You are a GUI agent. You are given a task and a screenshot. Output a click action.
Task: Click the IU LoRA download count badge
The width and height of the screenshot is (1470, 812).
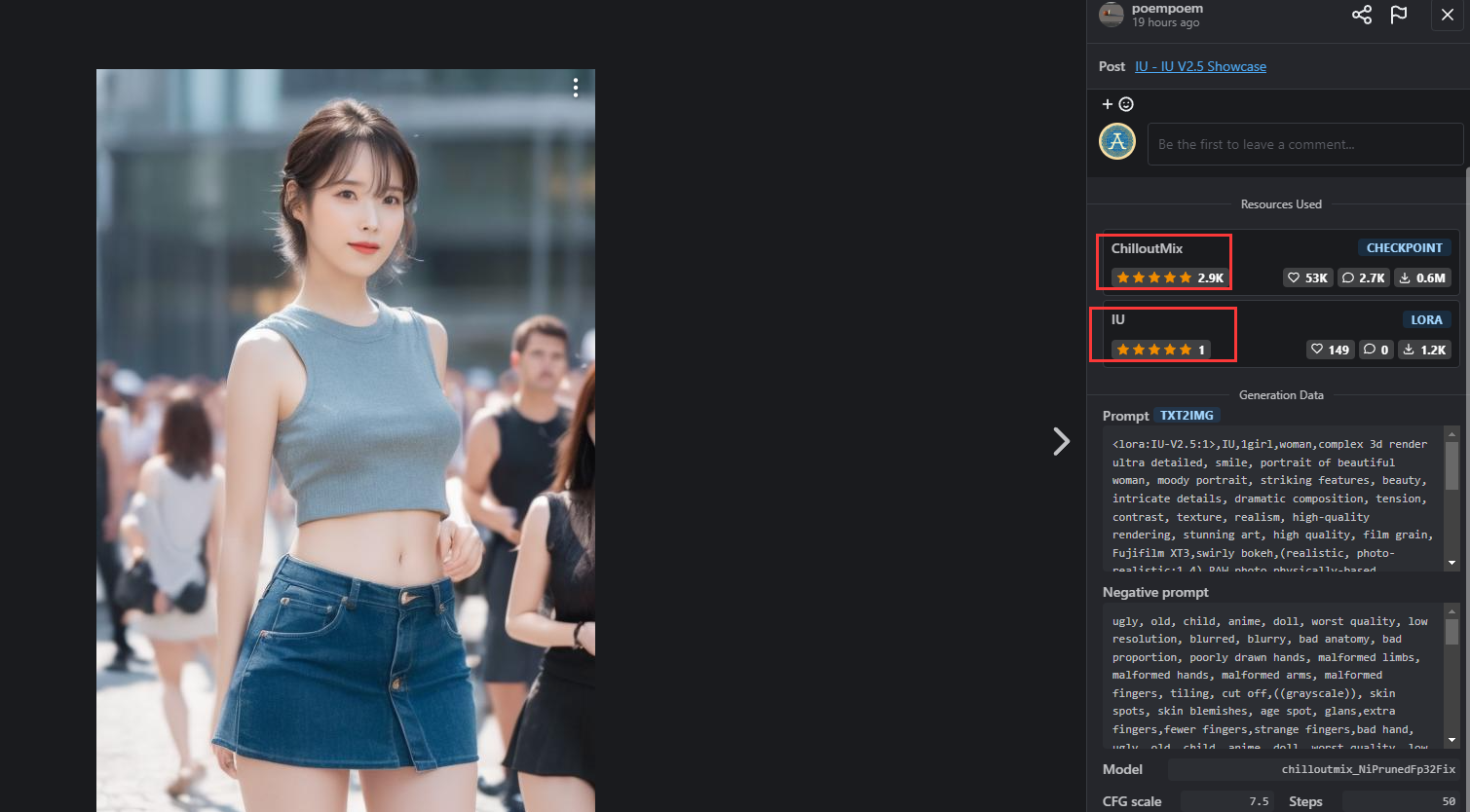(1424, 350)
